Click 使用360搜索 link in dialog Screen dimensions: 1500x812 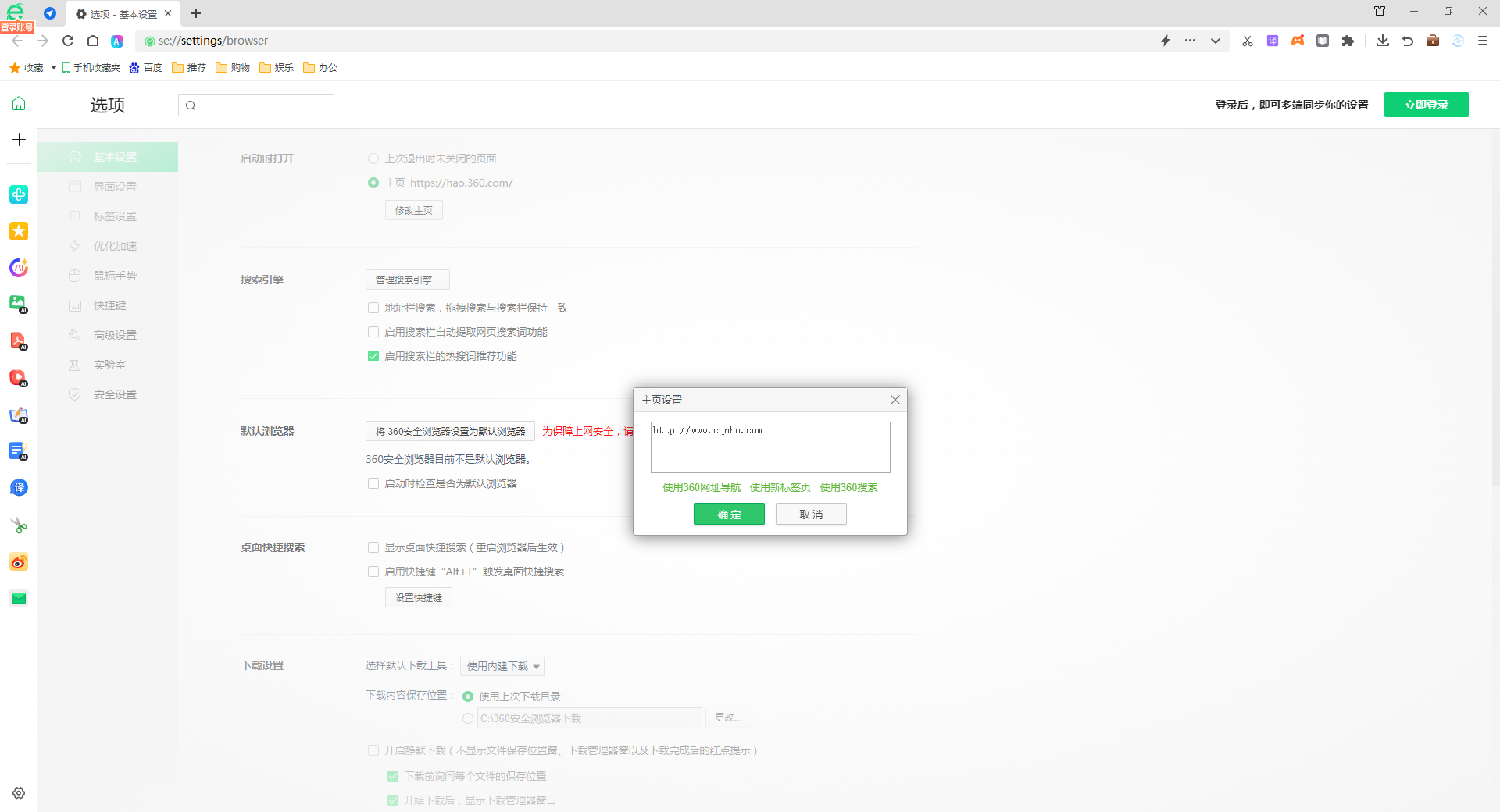tap(848, 487)
